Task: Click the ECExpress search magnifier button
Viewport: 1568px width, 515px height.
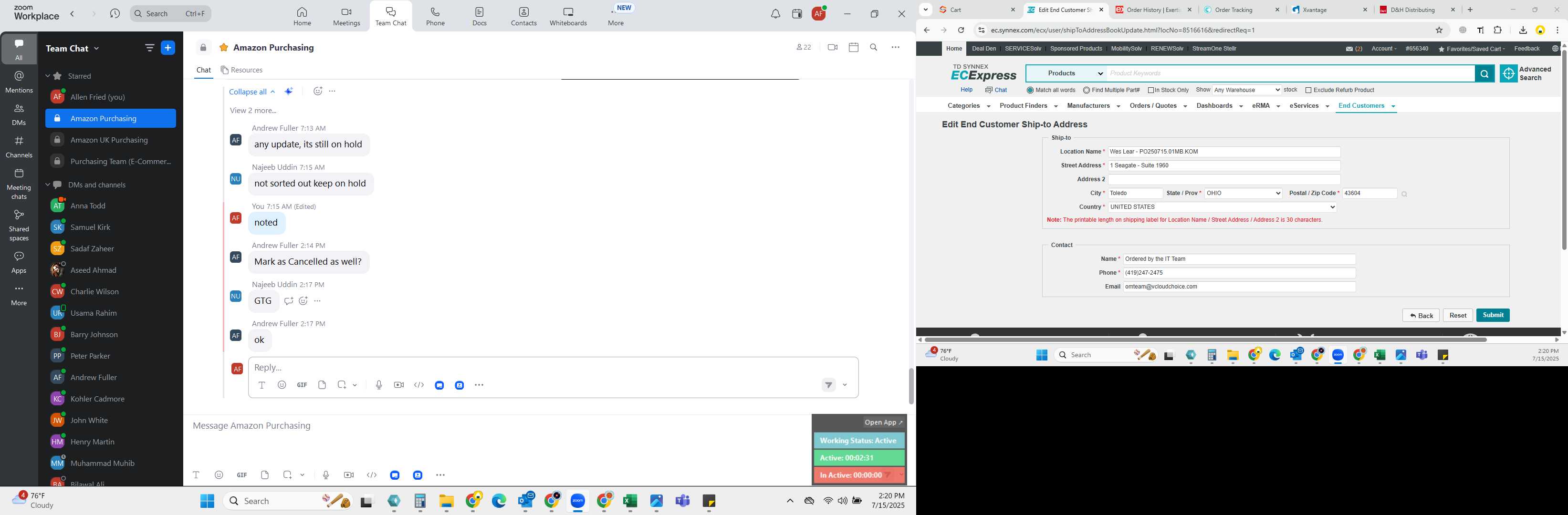Action: 1484,73
